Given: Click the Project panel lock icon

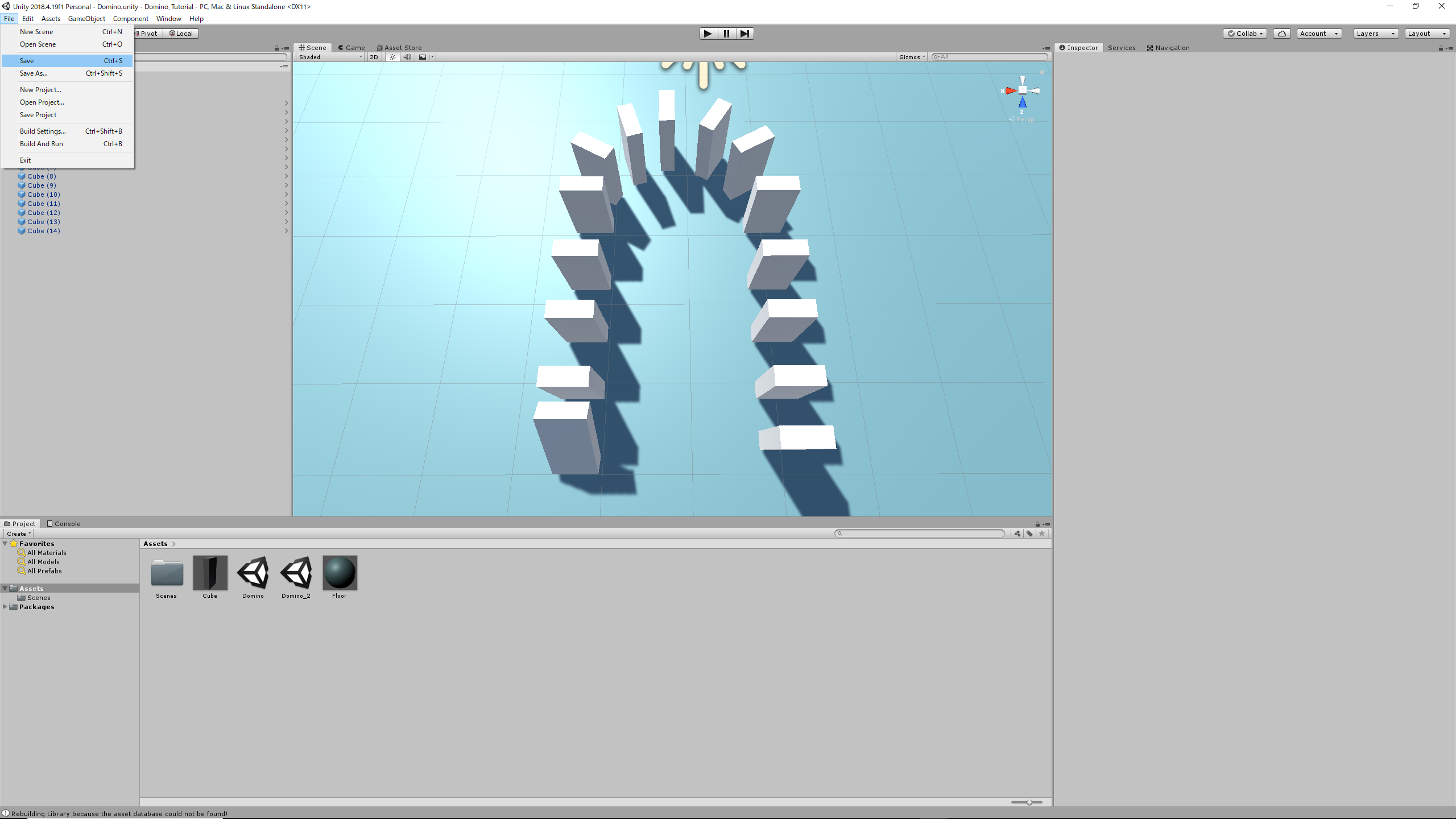Looking at the screenshot, I should click(1037, 524).
